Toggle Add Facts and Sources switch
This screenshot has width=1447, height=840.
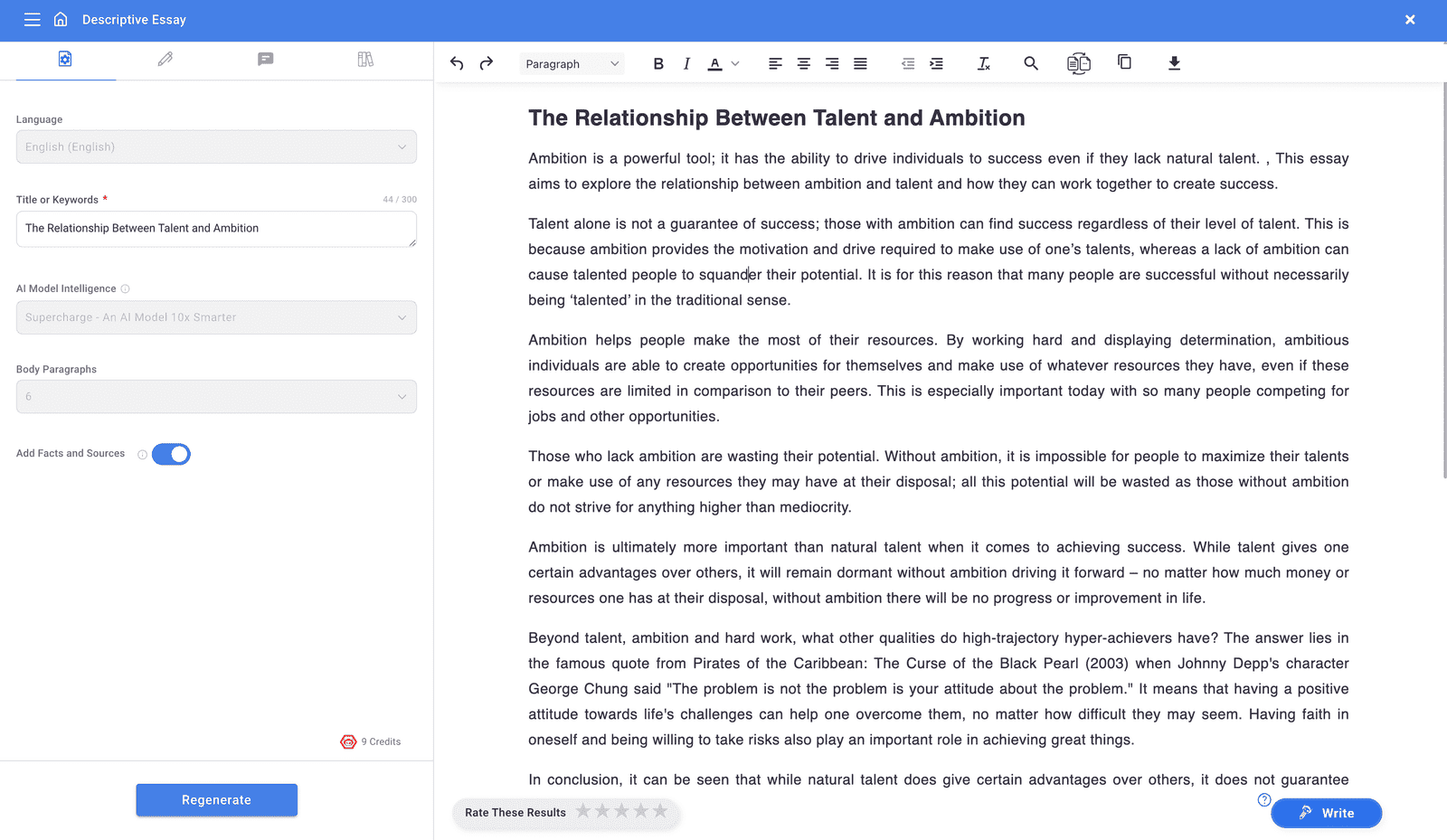[x=171, y=454]
